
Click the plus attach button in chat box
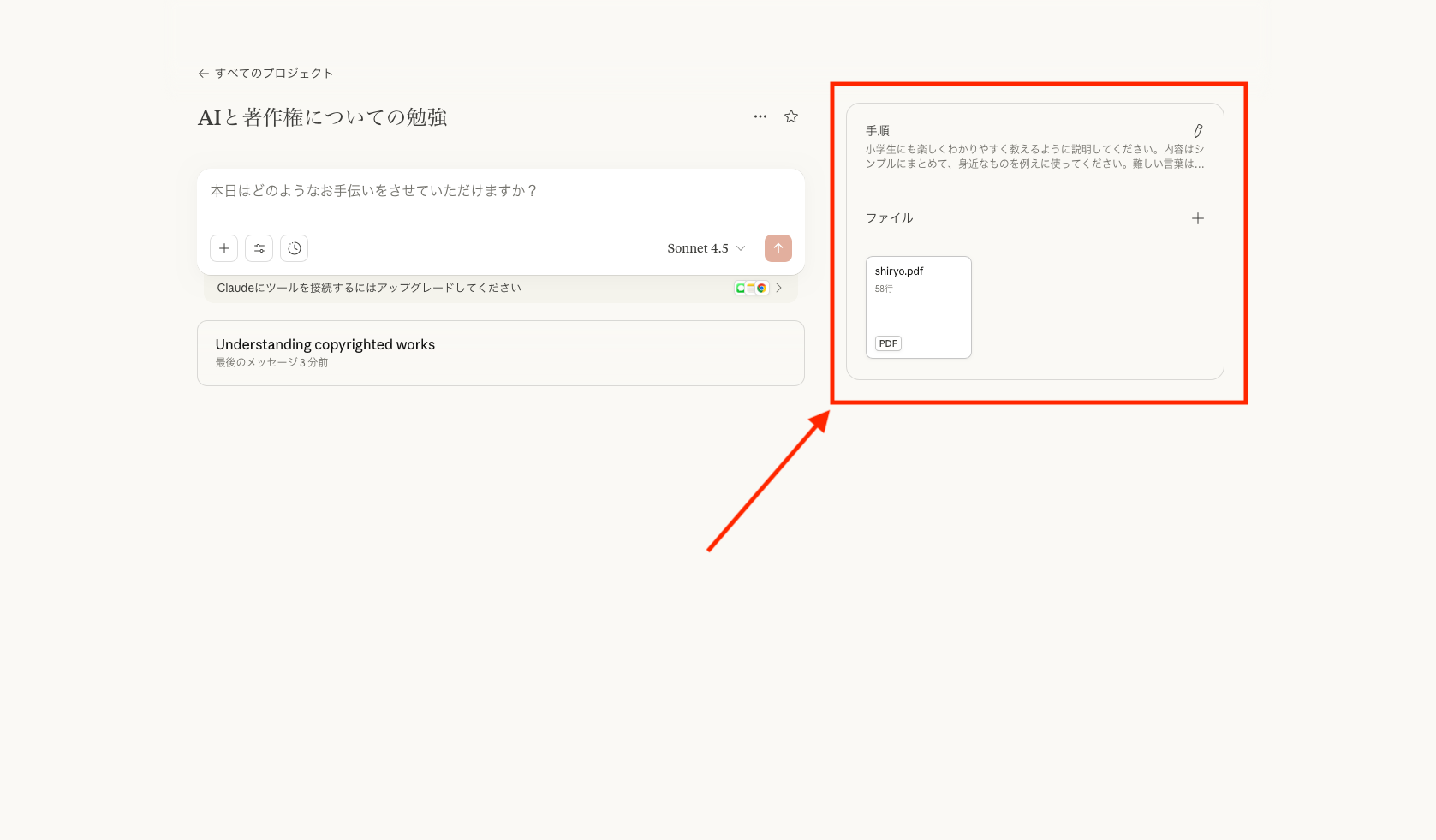point(224,248)
